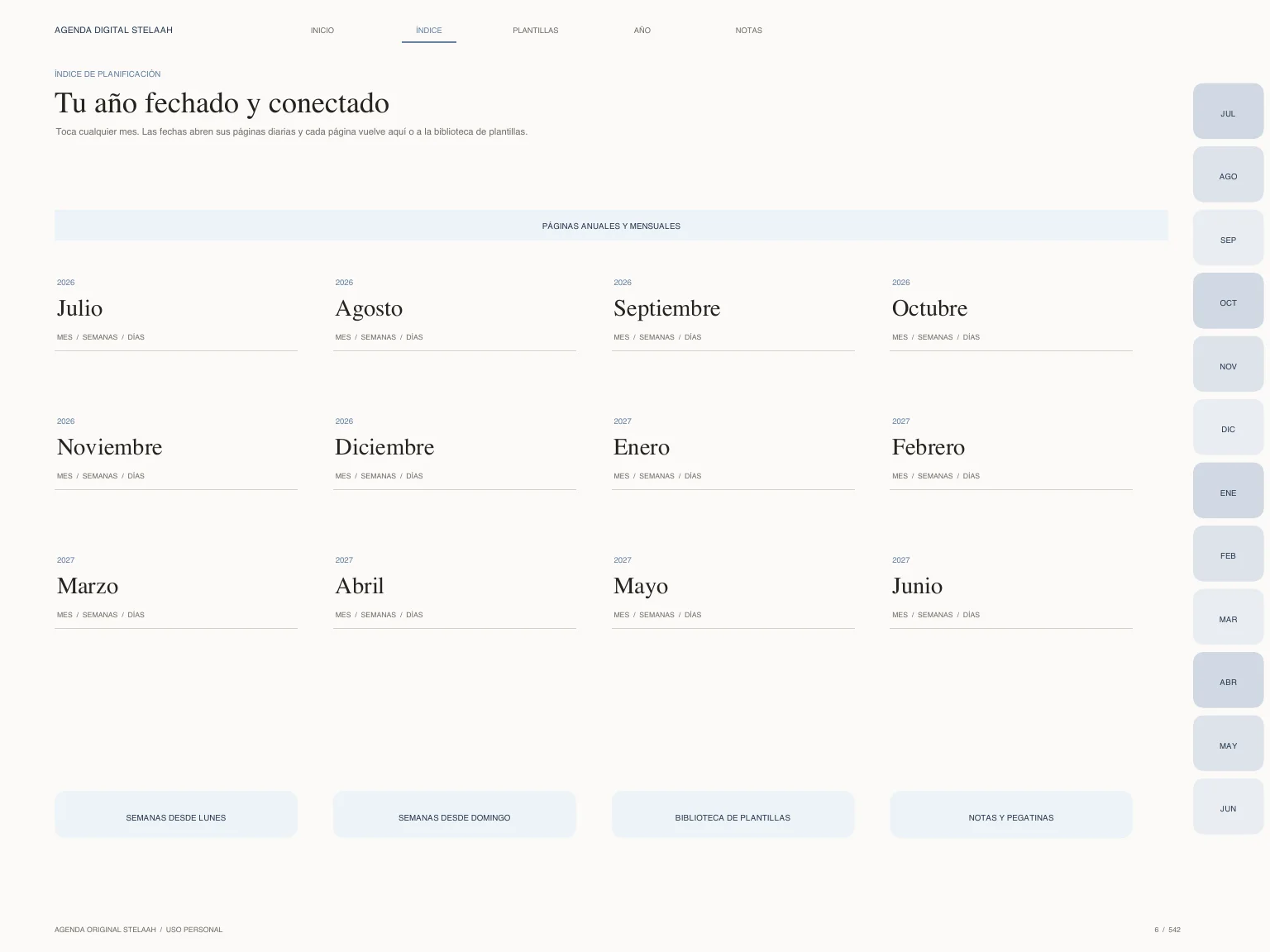
Task: Click the AGENDA DIGITAL STELAAH title
Action: tap(113, 31)
